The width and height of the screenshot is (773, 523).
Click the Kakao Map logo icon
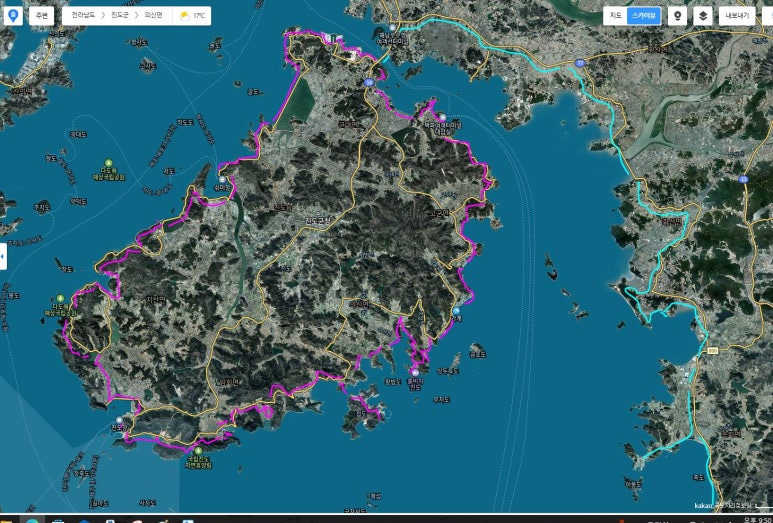pyautogui.click(x=13, y=16)
